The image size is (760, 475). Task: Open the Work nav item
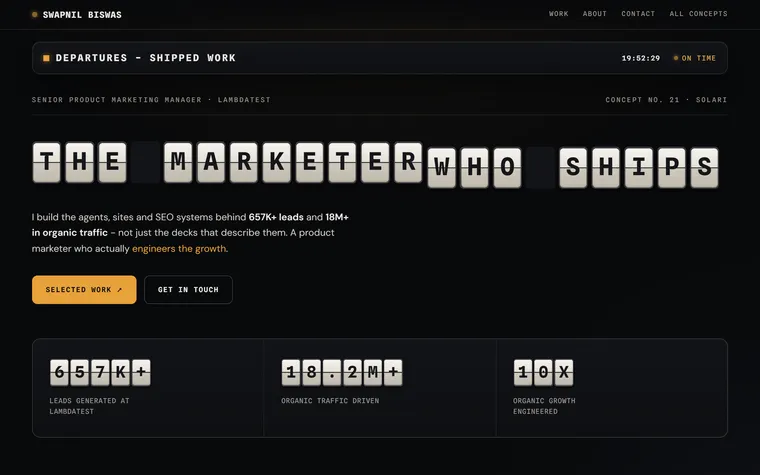(x=558, y=14)
